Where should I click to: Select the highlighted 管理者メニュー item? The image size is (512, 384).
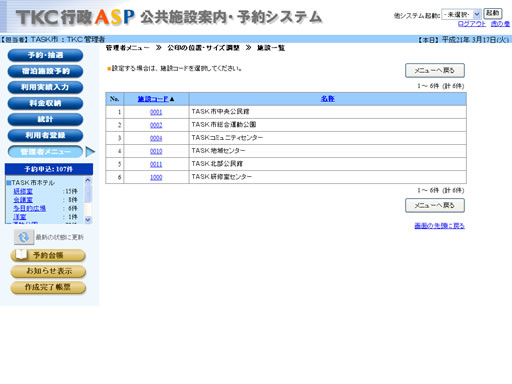tap(45, 152)
